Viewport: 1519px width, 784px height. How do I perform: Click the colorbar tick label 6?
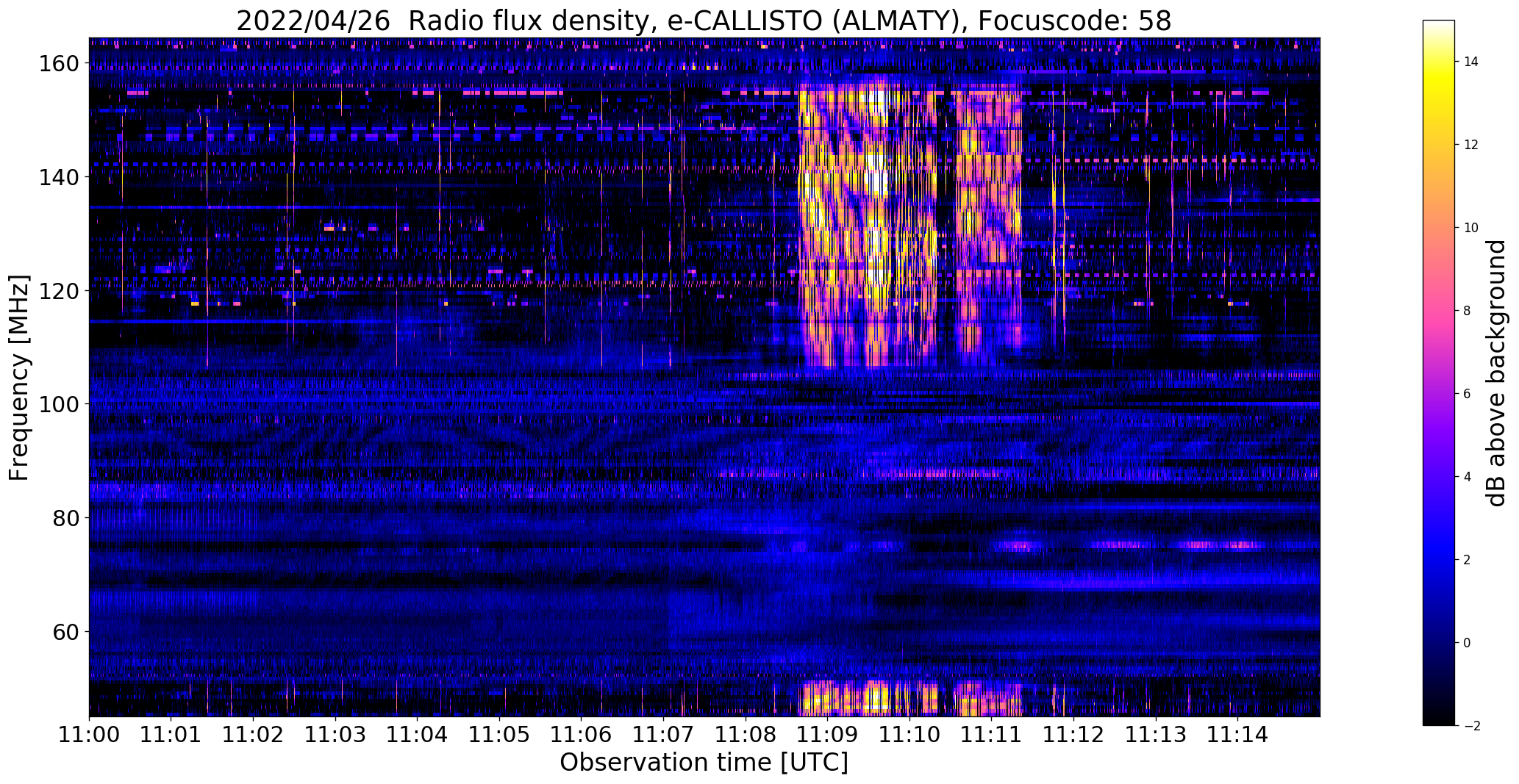1468,394
